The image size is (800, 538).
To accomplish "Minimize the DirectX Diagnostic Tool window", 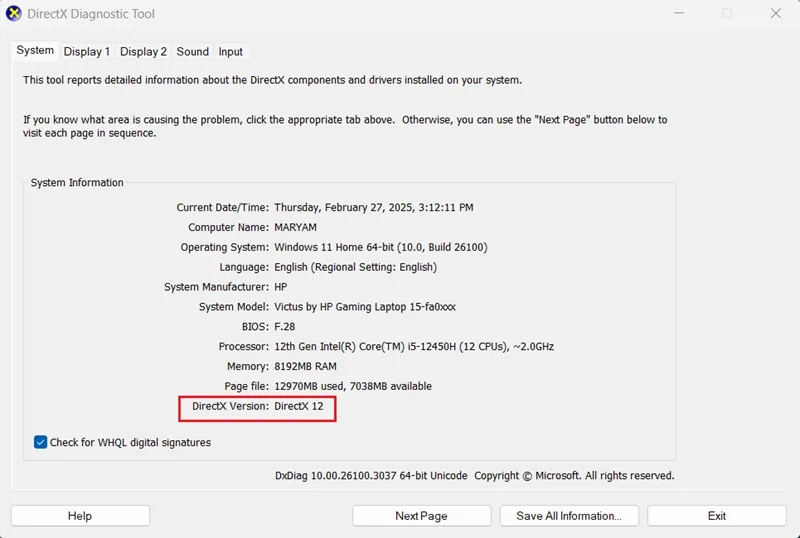I will [x=679, y=13].
